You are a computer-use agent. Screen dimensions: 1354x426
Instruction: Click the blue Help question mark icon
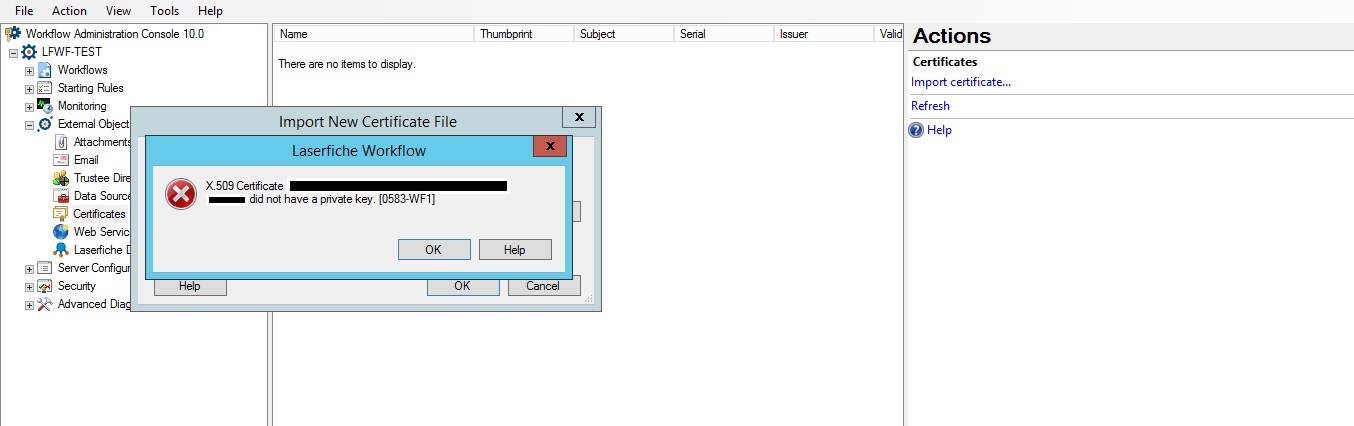[916, 130]
